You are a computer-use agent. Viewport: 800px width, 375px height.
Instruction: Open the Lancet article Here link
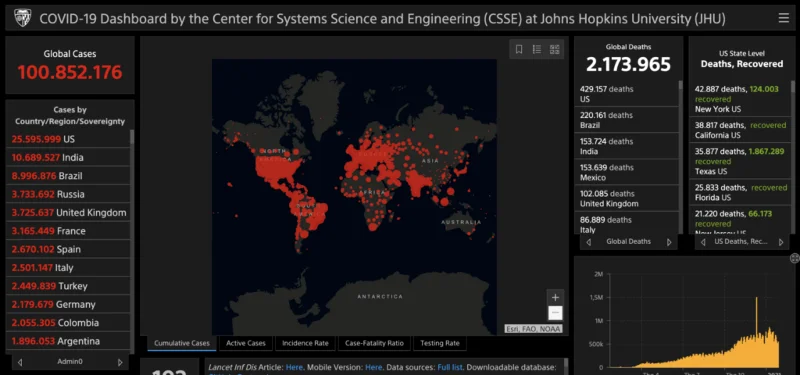coord(294,367)
